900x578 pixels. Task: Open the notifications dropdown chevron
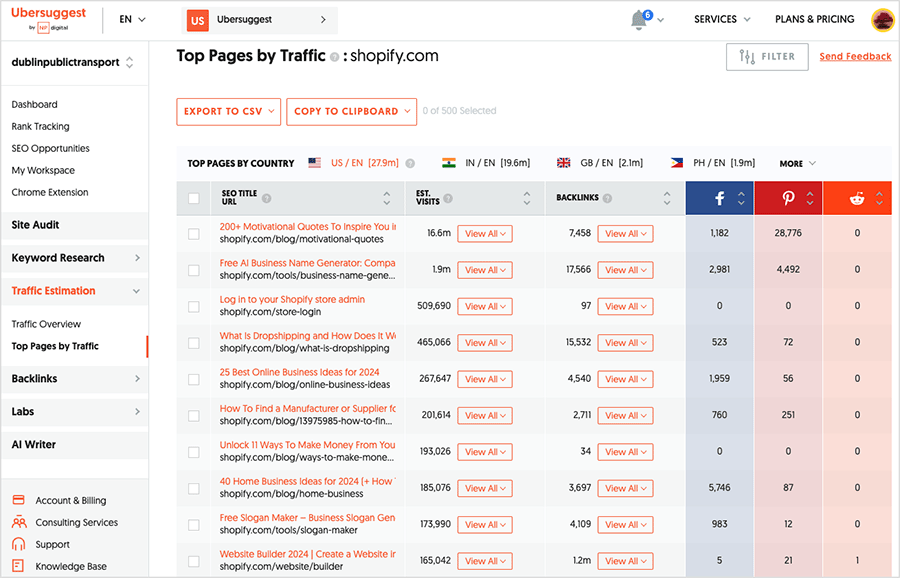tap(661, 20)
